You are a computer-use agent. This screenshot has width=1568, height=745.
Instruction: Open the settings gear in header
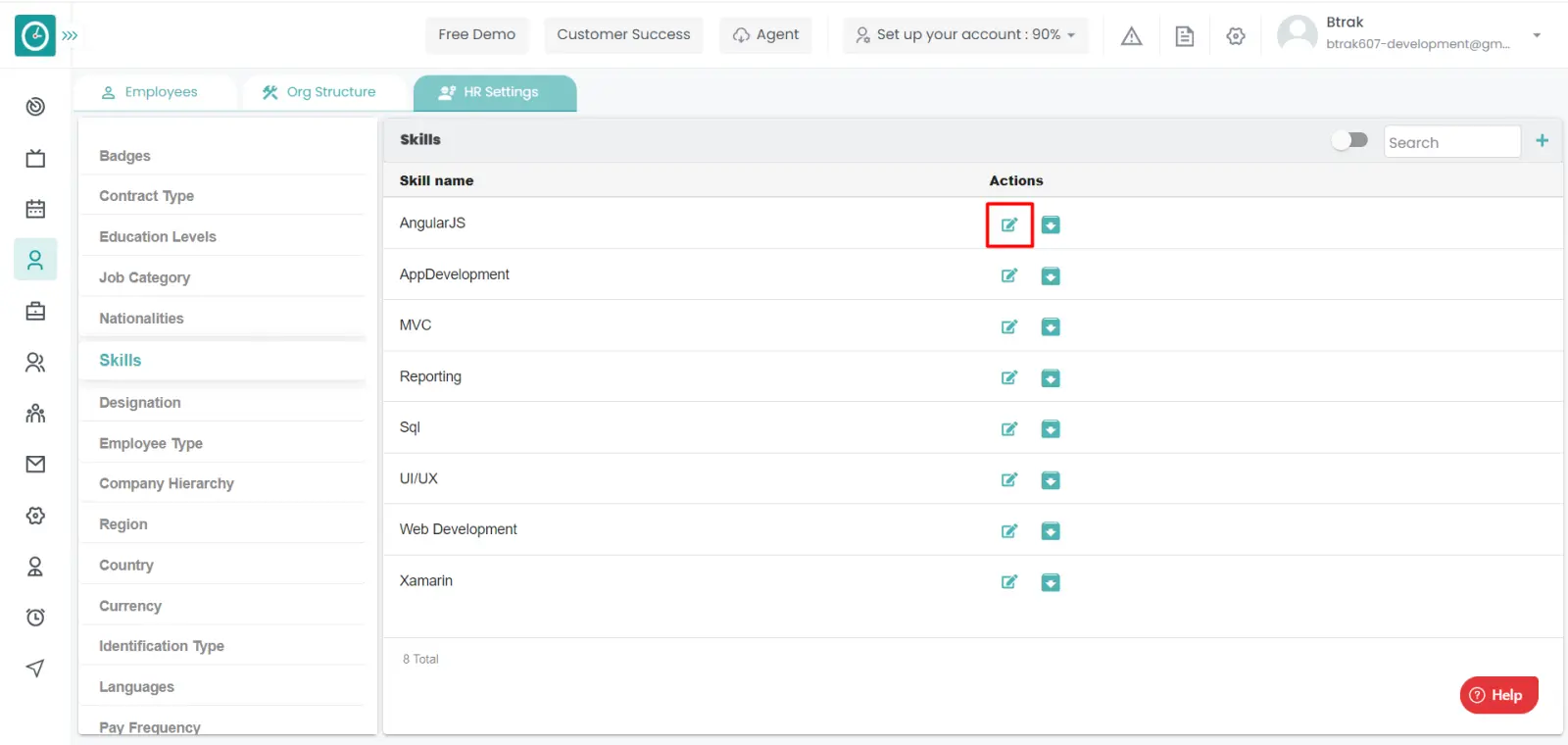coord(1235,36)
